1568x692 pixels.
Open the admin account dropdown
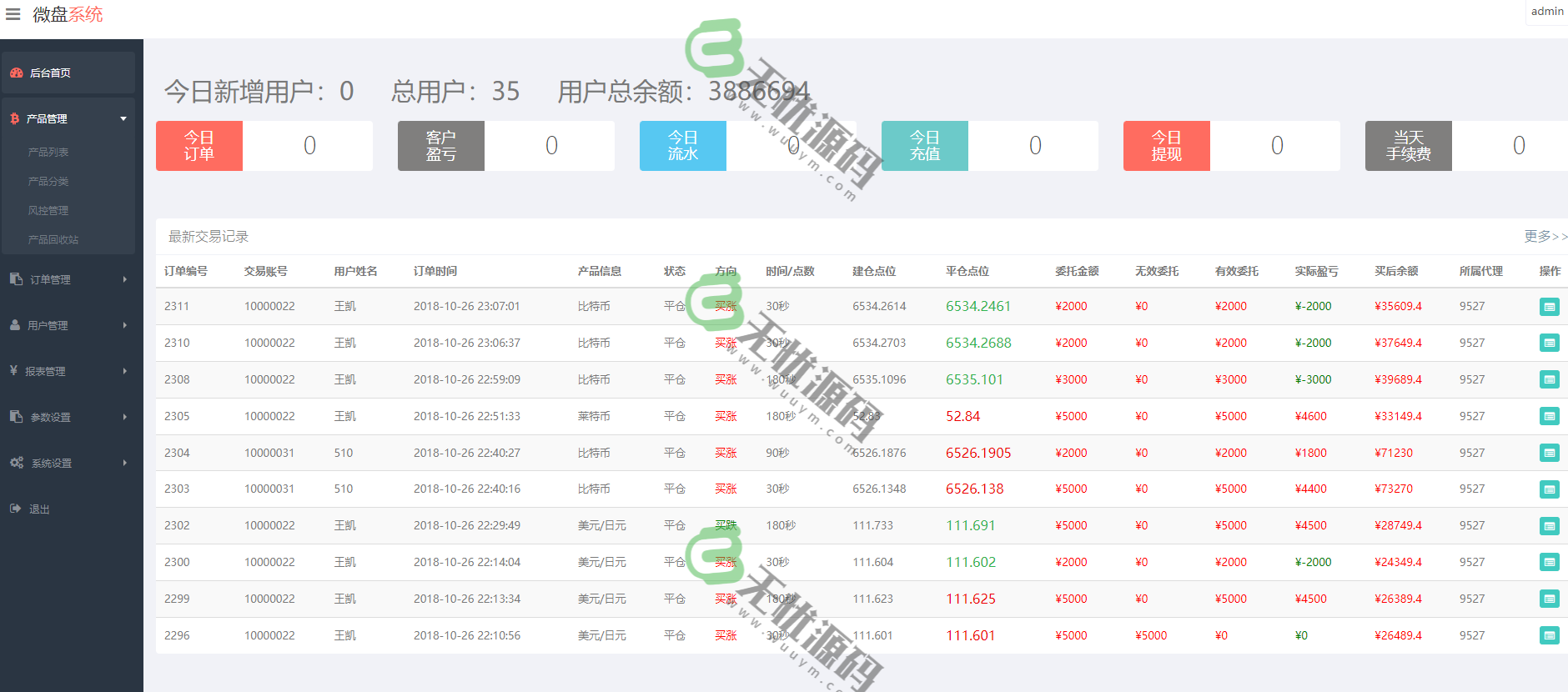[1546, 12]
